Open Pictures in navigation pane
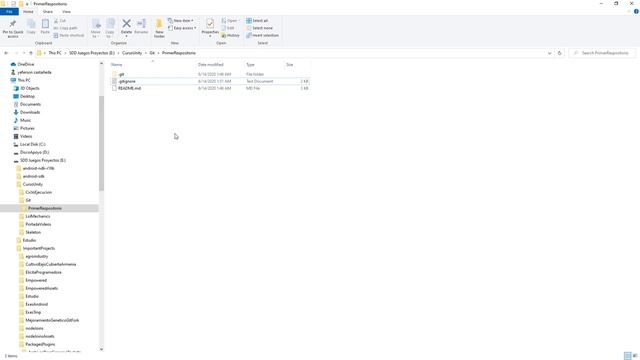This screenshot has width=640, height=360. (x=27, y=129)
